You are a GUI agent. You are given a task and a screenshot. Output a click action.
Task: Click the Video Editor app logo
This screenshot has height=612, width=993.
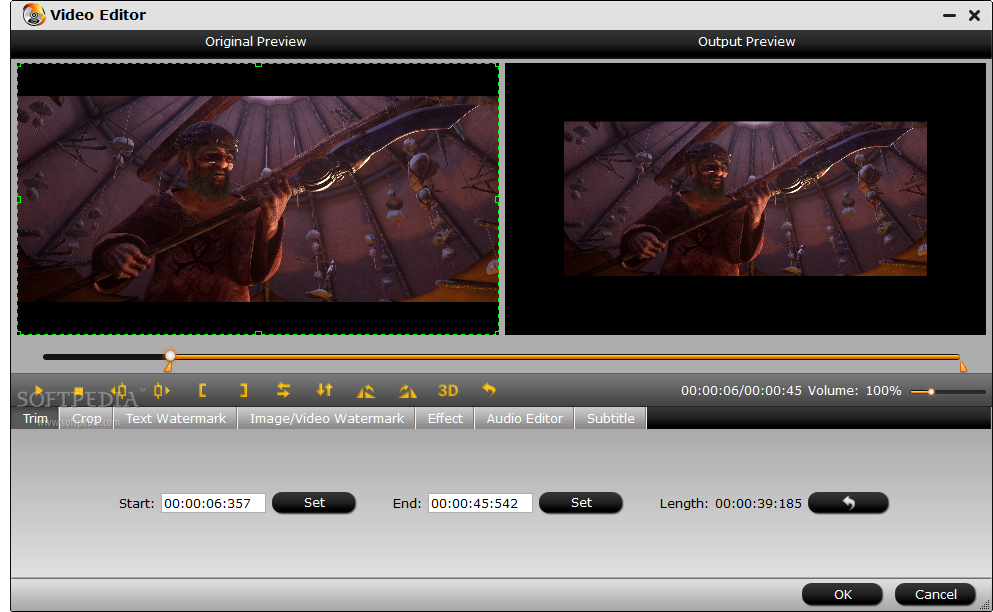pyautogui.click(x=34, y=15)
